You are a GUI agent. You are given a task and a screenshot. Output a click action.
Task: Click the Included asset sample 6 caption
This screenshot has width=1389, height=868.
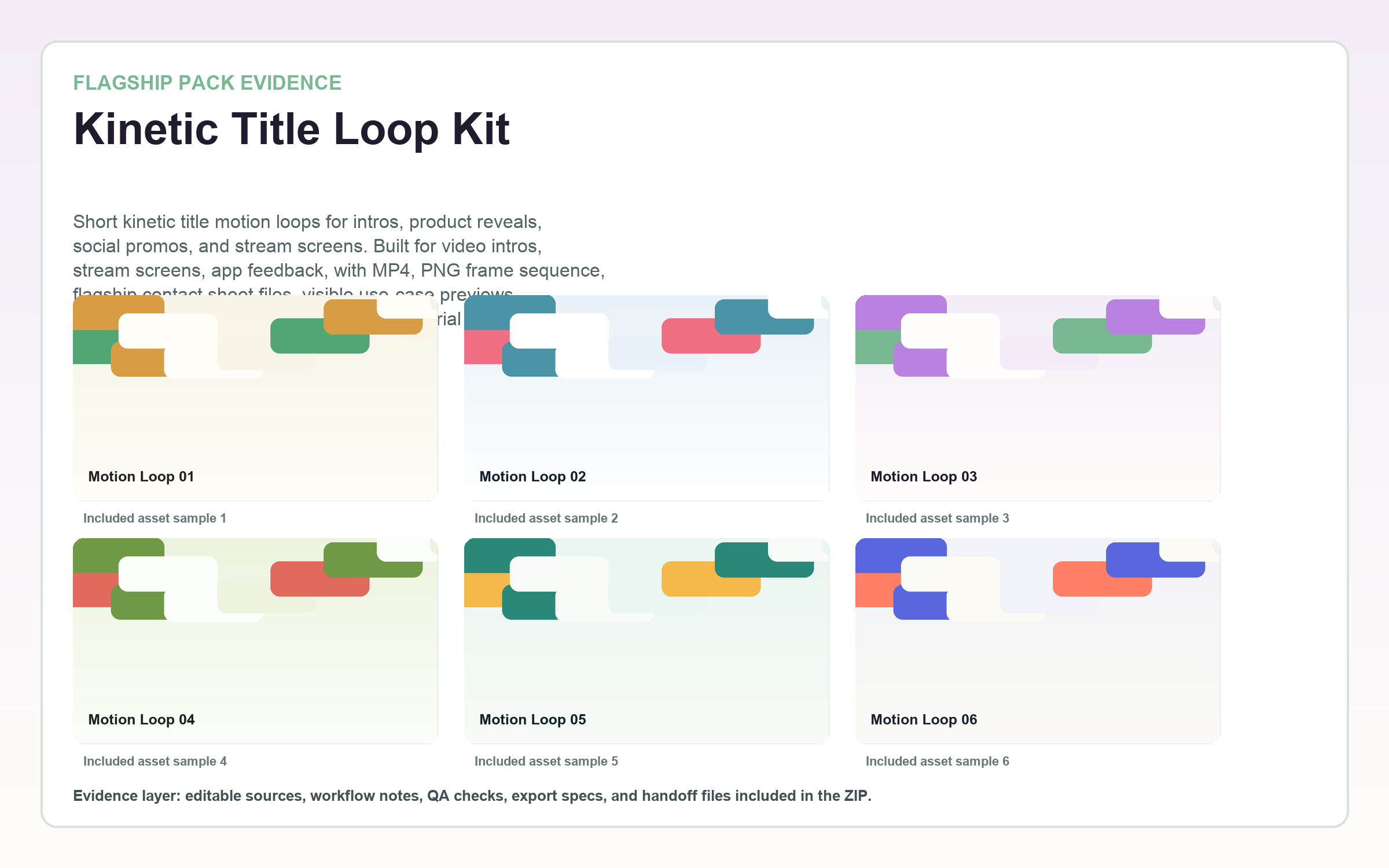coord(937,761)
